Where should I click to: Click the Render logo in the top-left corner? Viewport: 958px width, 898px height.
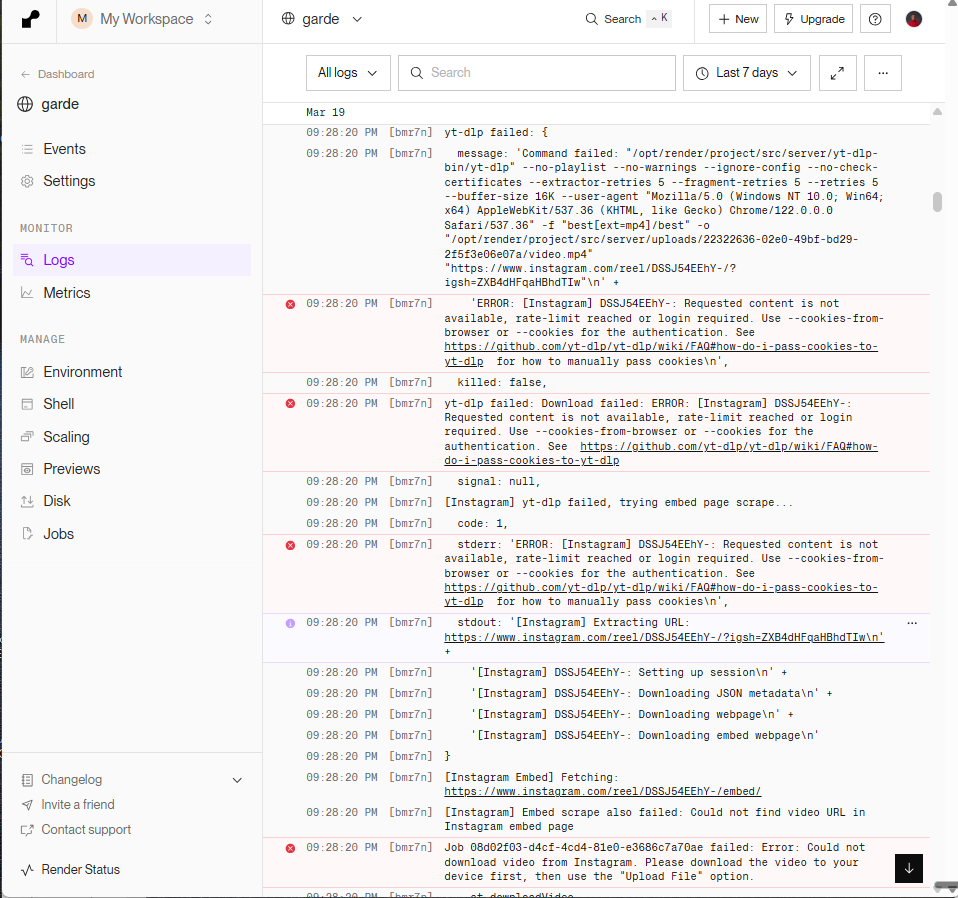(x=27, y=18)
